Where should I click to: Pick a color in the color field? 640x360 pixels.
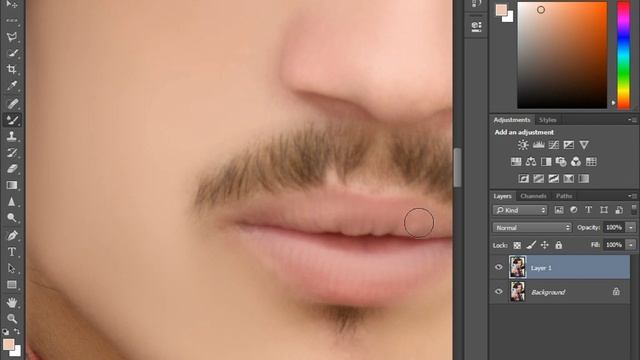coord(562,55)
